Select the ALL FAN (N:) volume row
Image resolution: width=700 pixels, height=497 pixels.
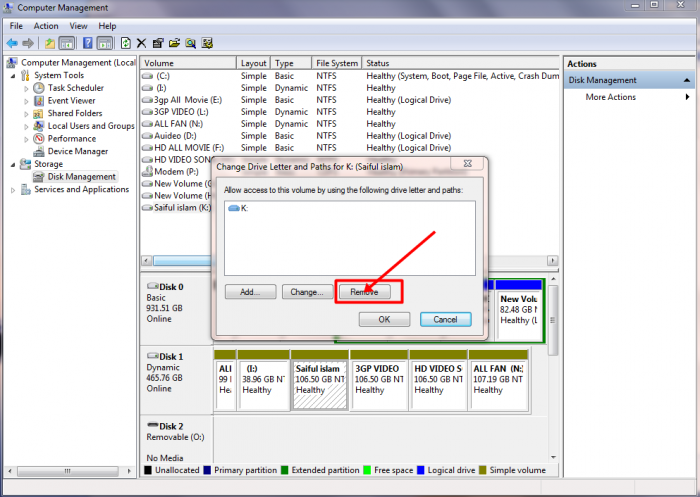click(x=350, y=124)
